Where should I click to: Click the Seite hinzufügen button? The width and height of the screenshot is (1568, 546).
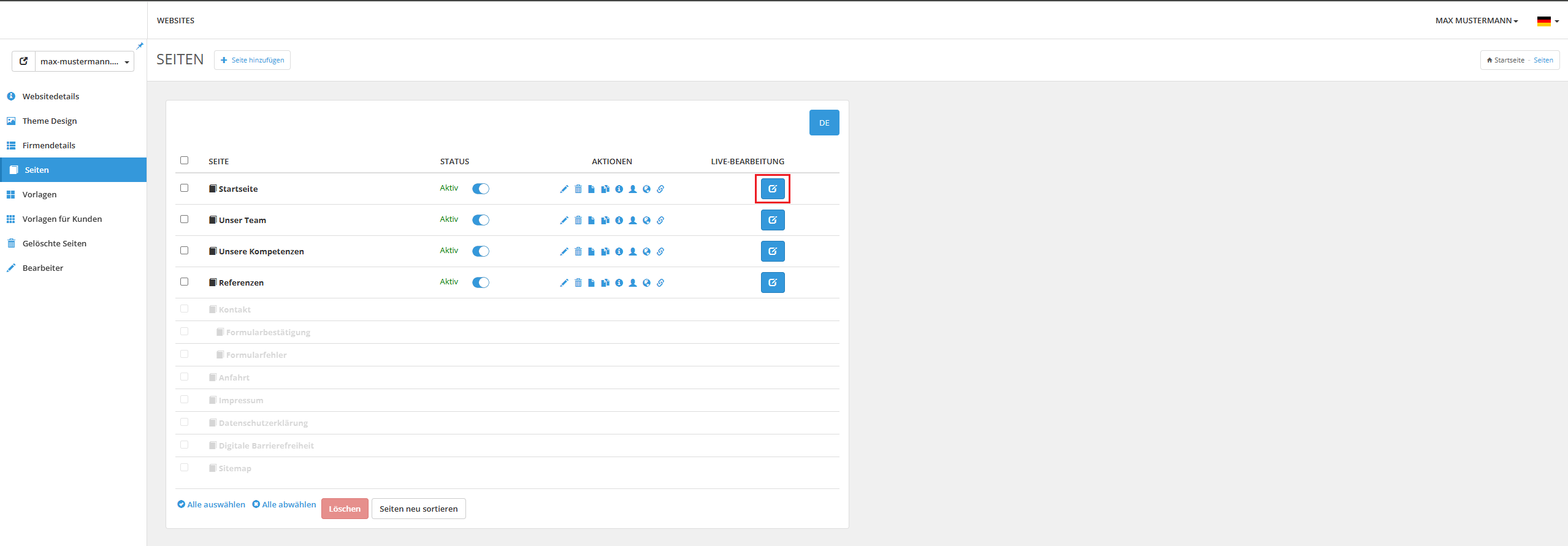pyautogui.click(x=252, y=60)
